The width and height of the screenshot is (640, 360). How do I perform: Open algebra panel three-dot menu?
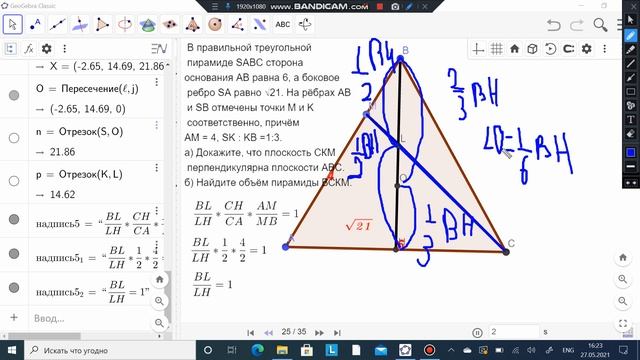click(x=64, y=49)
